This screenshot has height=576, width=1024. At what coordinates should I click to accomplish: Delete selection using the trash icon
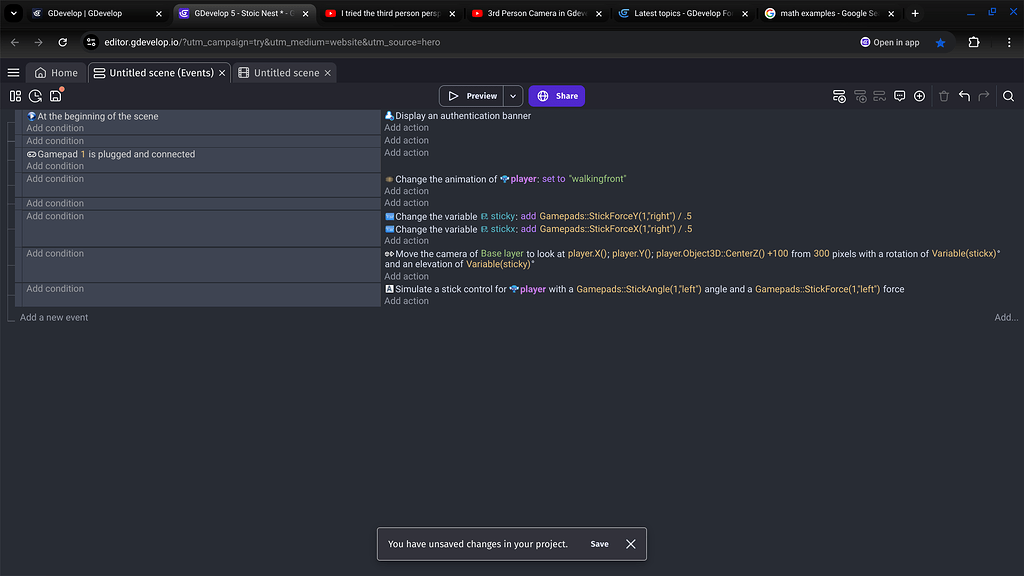coord(943,96)
